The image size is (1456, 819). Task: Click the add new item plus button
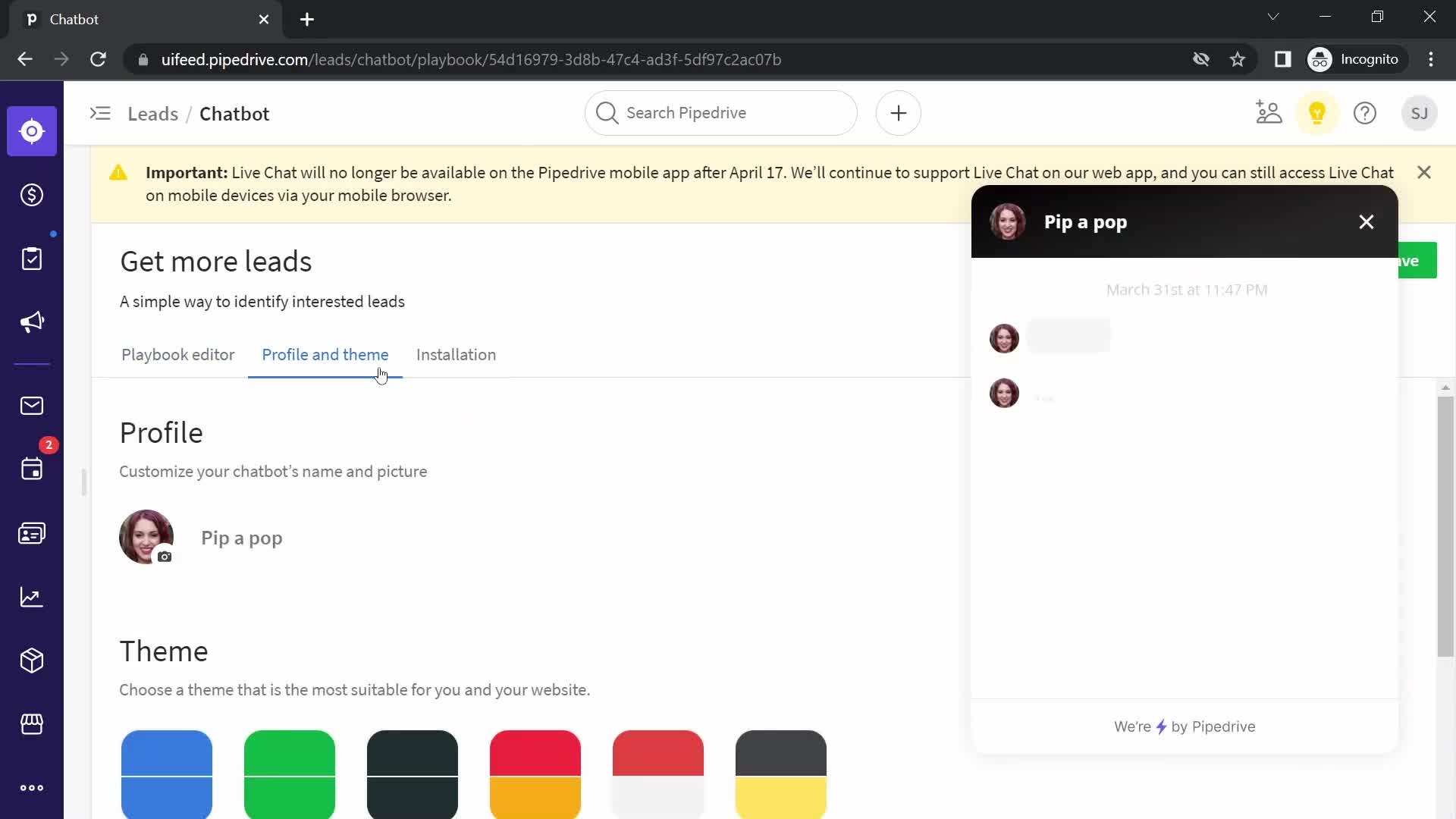click(899, 112)
